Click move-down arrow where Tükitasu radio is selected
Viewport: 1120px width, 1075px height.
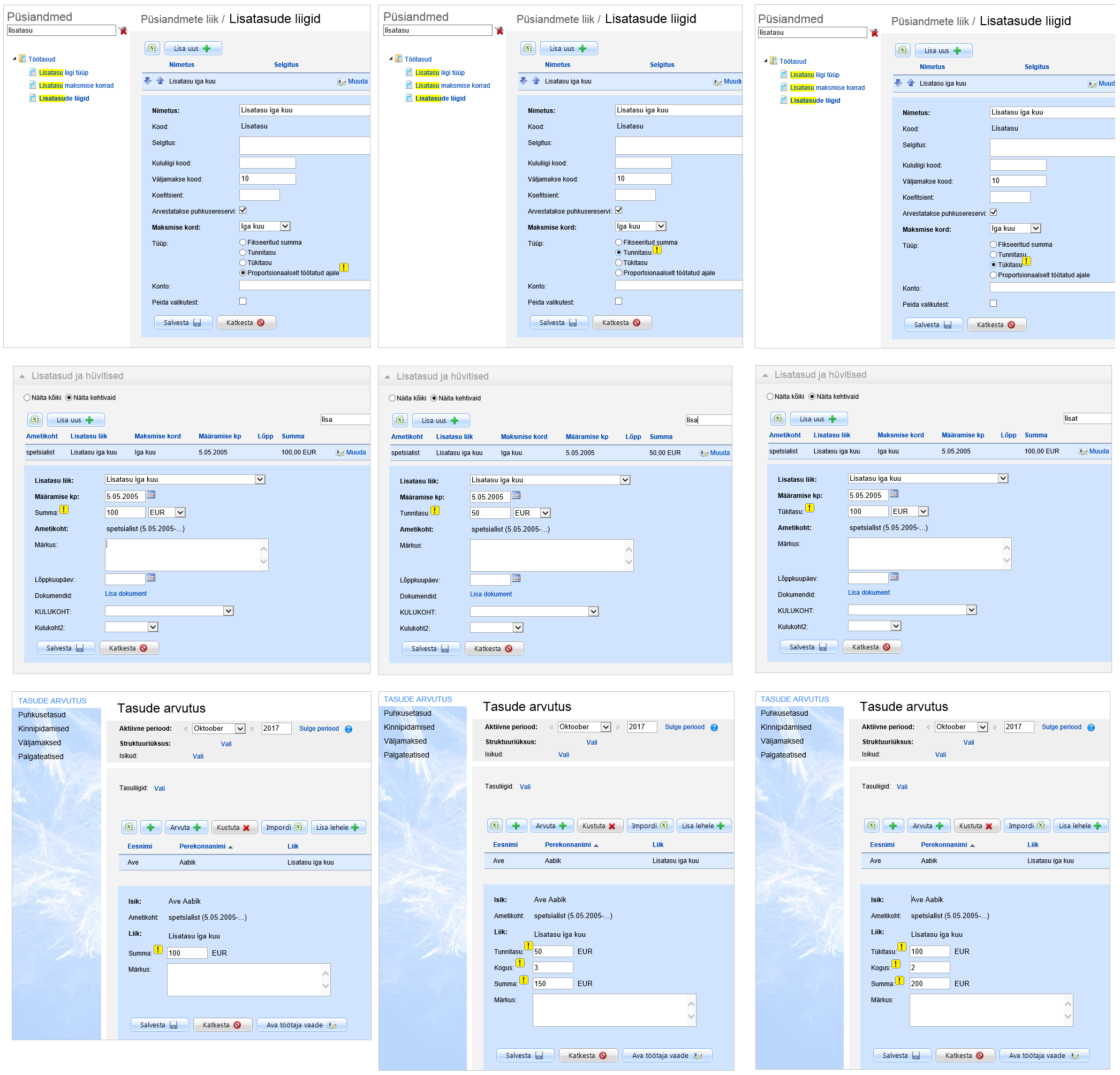pyautogui.click(x=898, y=84)
